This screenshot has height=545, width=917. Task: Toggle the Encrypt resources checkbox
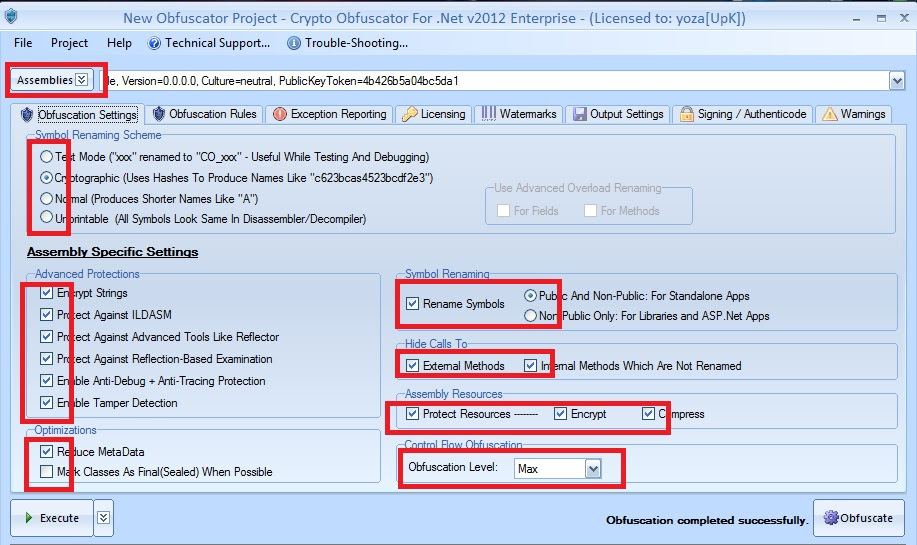click(x=560, y=413)
